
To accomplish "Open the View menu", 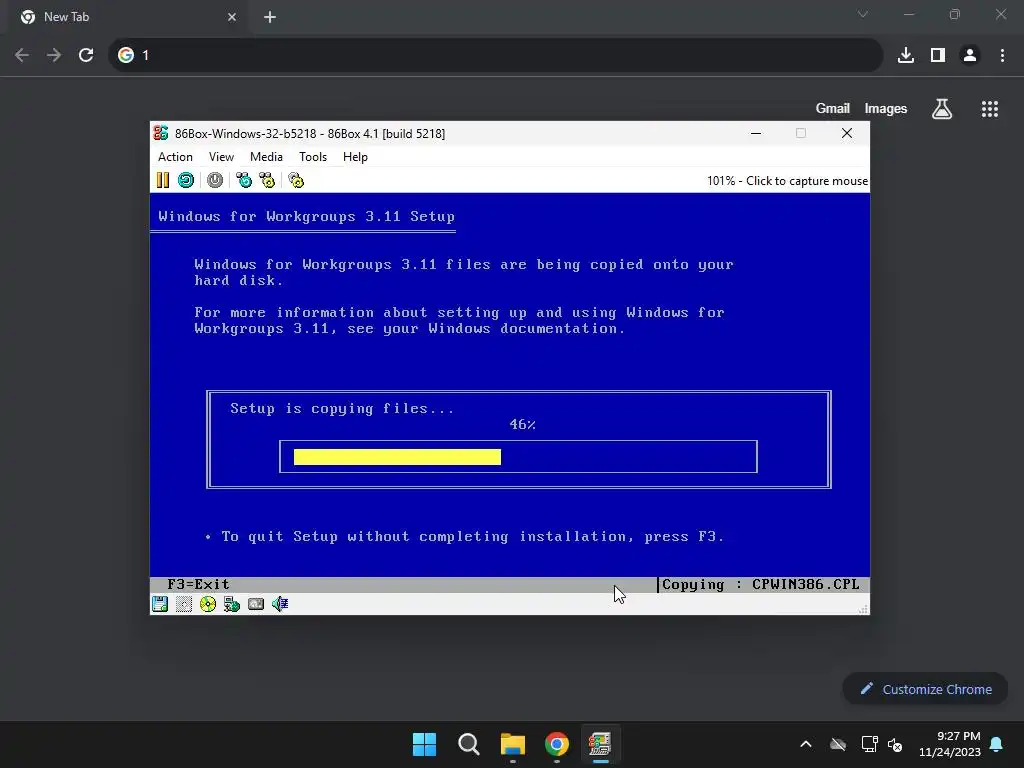I will pyautogui.click(x=221, y=157).
